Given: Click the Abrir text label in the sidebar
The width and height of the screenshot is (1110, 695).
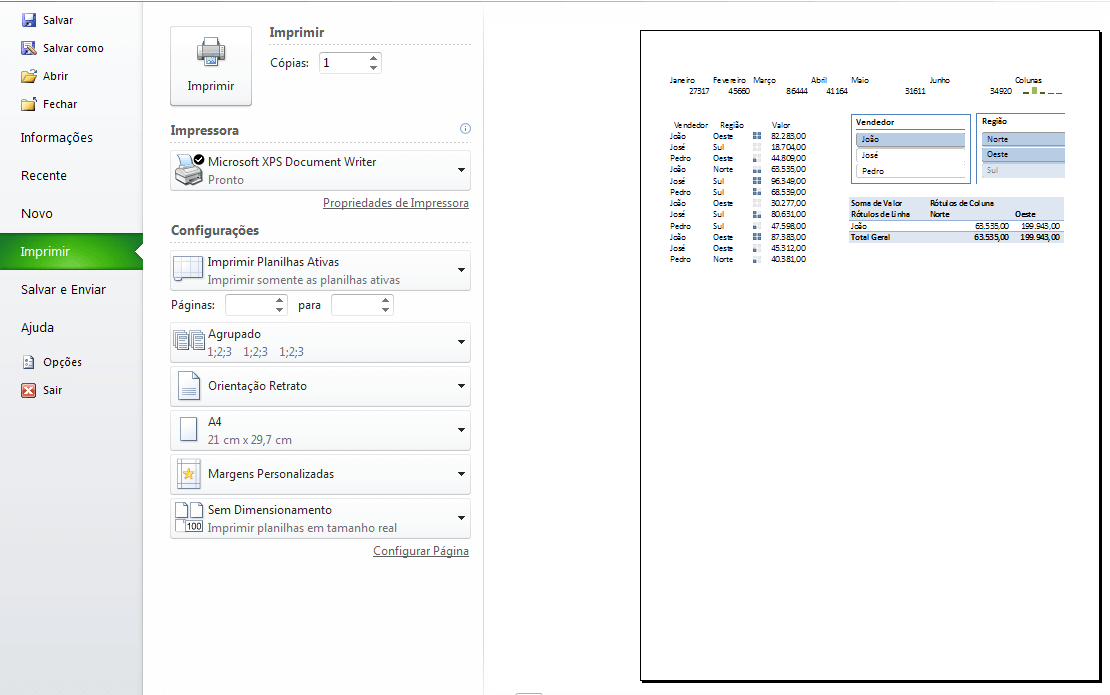Looking at the screenshot, I should (55, 76).
